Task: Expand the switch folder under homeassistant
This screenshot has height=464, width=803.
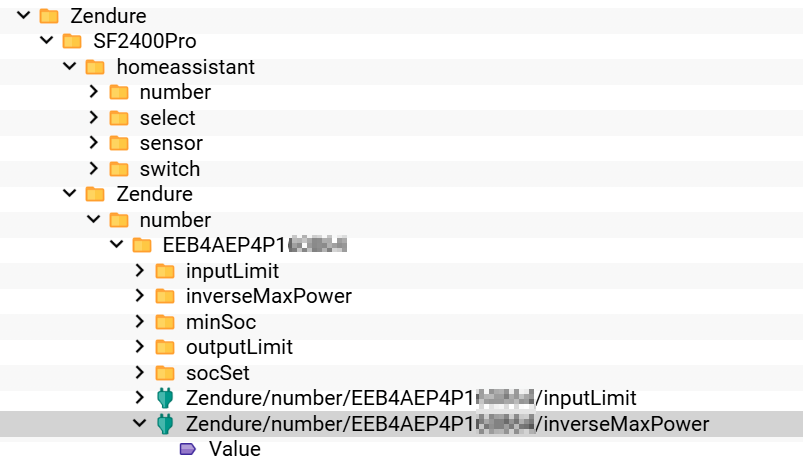Action: click(x=93, y=168)
